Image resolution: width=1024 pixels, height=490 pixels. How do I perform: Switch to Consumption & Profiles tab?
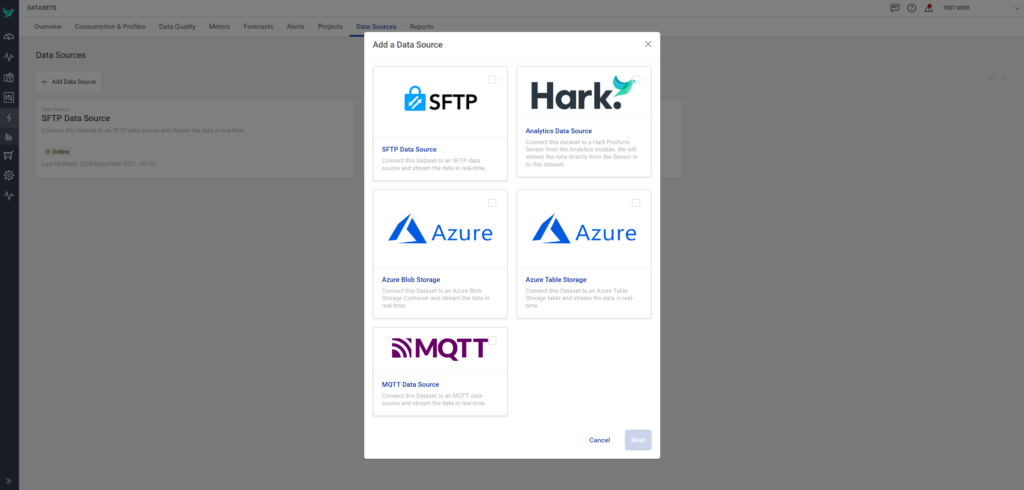click(x=110, y=27)
